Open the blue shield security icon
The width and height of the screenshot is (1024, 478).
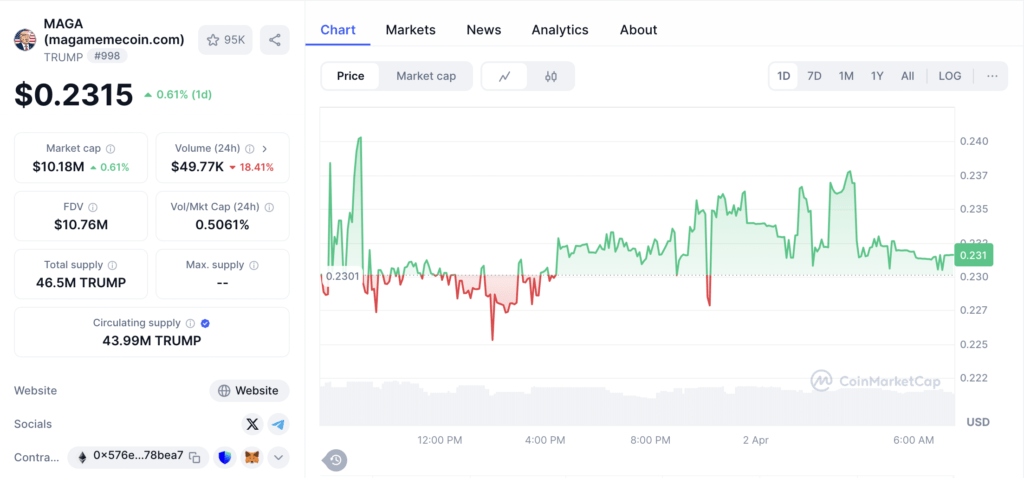click(225, 458)
